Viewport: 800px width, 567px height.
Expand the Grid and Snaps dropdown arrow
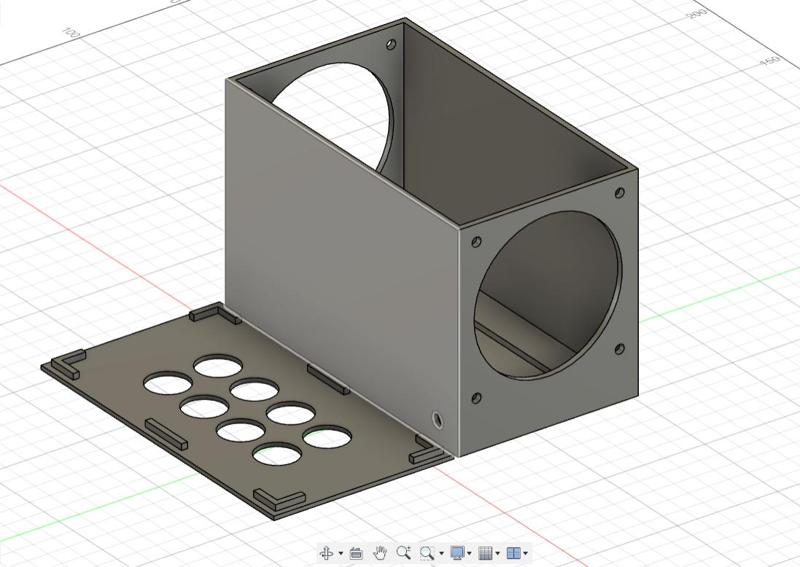497,553
